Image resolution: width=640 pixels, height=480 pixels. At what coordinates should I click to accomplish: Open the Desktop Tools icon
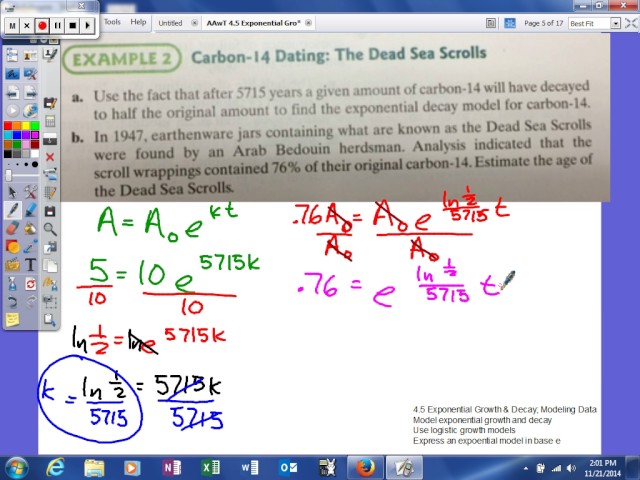[x=30, y=74]
